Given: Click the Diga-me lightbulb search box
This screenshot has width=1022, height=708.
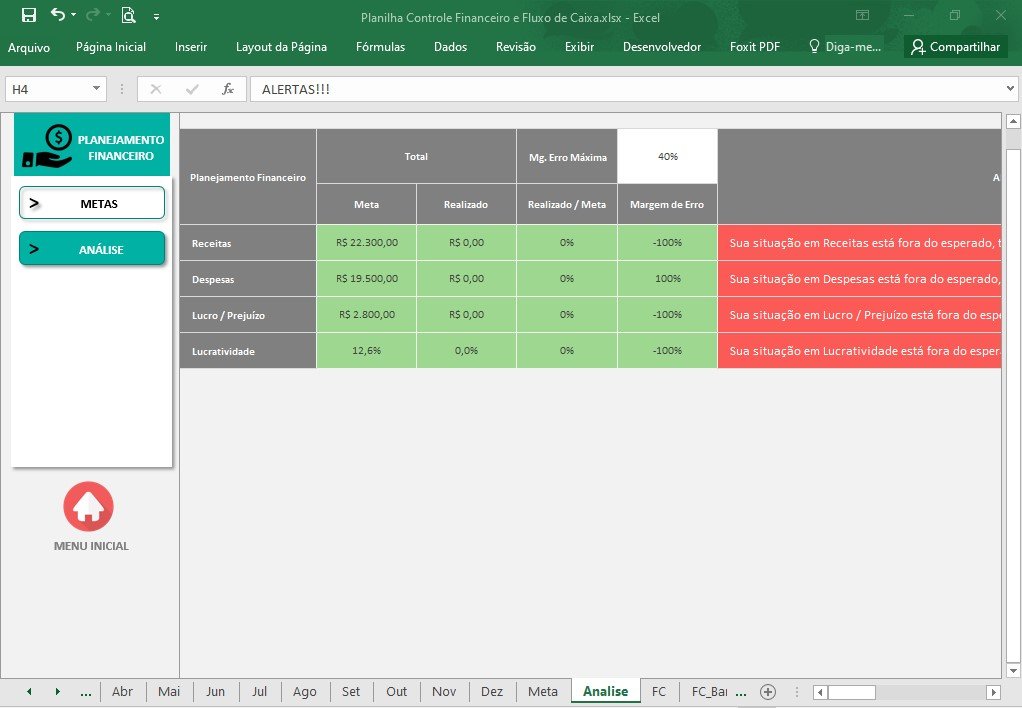Looking at the screenshot, I should 845,47.
